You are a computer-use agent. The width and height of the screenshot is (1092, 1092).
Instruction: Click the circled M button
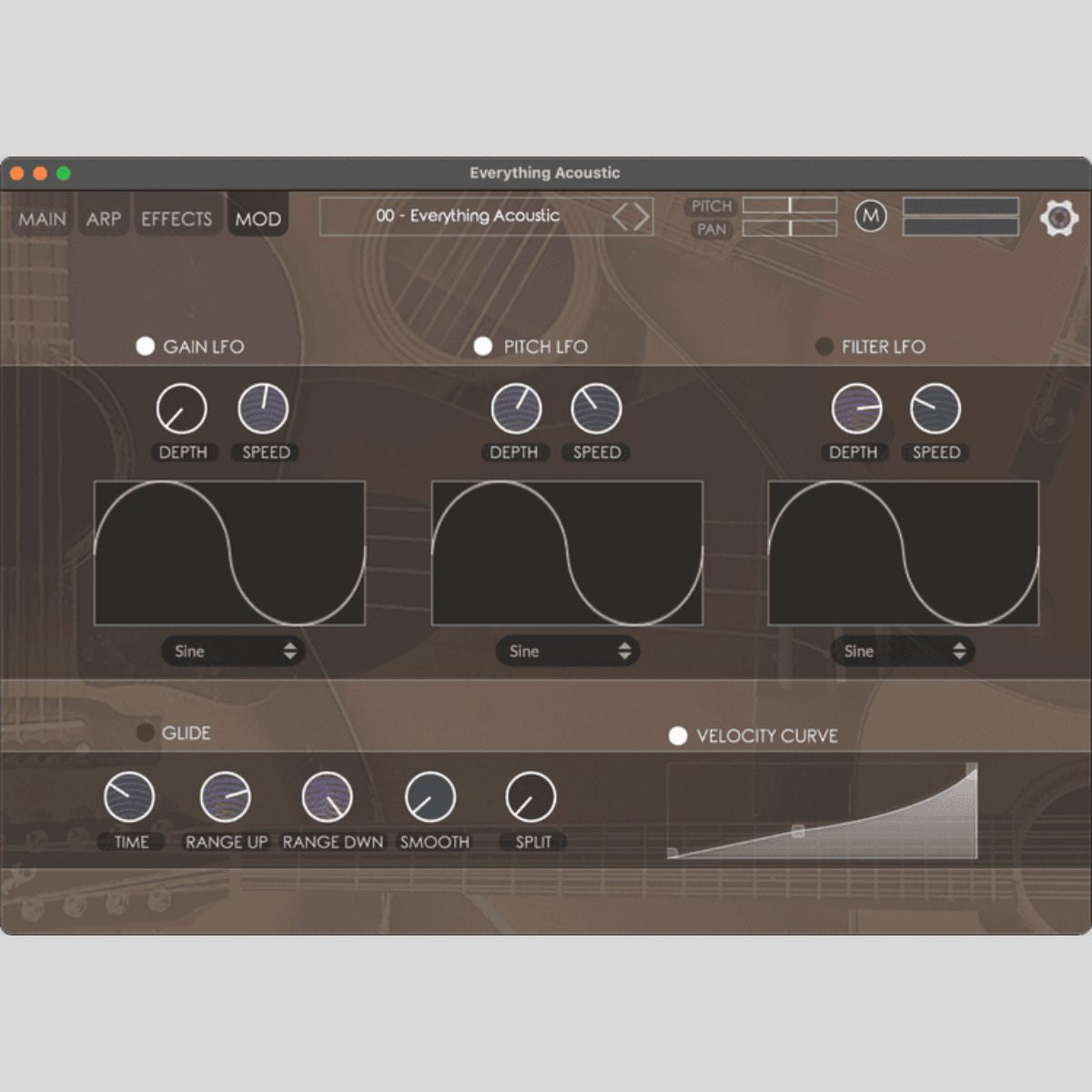pos(871,216)
